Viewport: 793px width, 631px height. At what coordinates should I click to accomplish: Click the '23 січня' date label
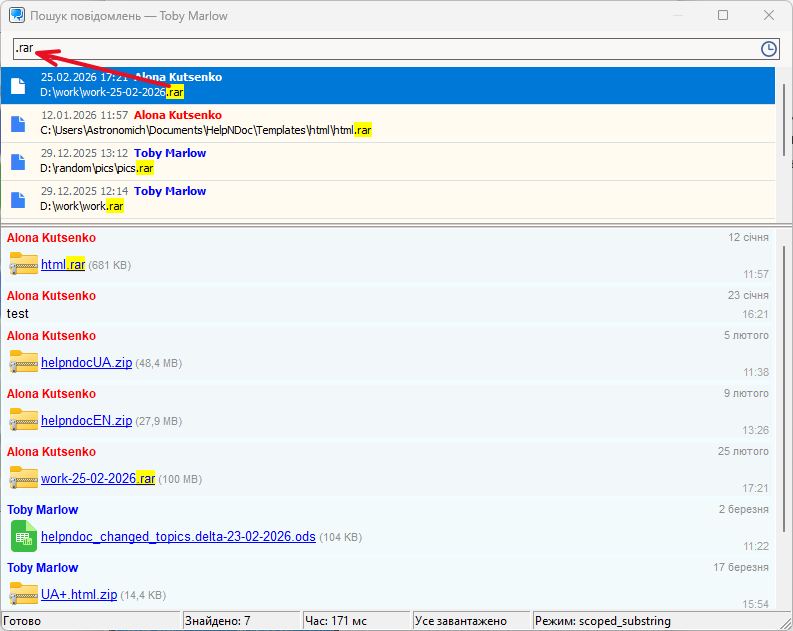pos(748,295)
